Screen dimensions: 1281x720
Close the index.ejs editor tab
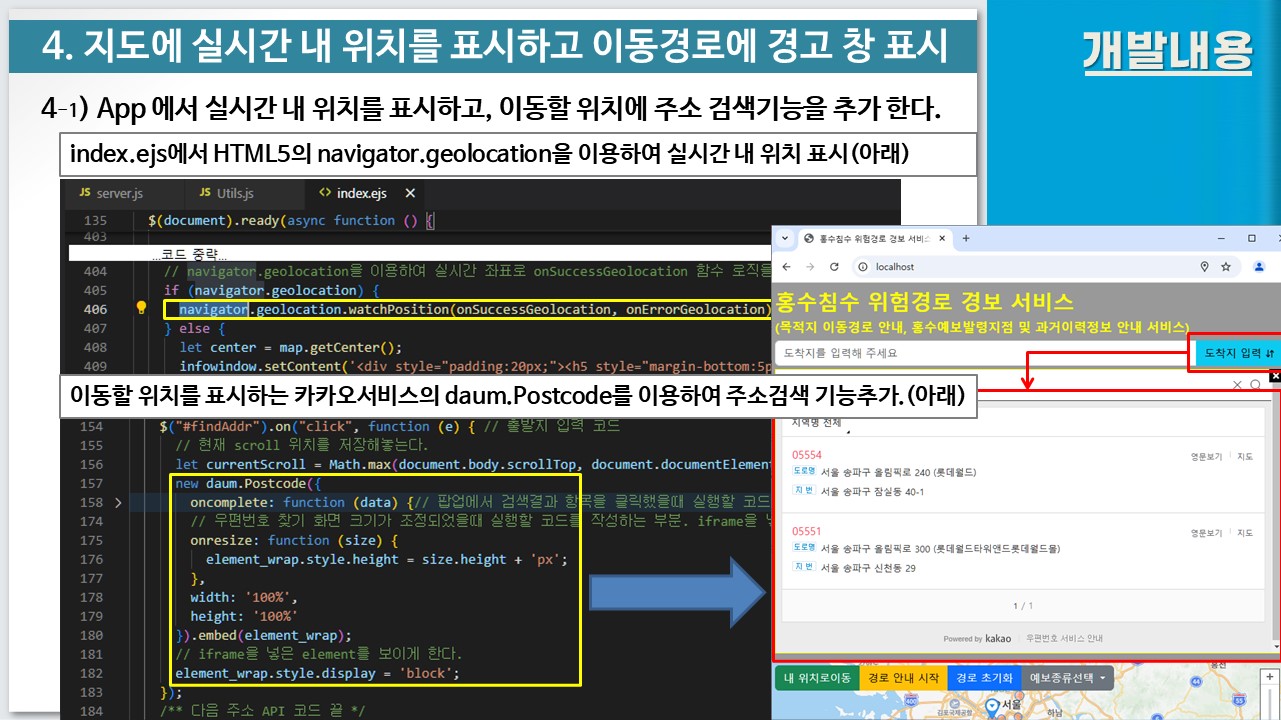[x=410, y=193]
